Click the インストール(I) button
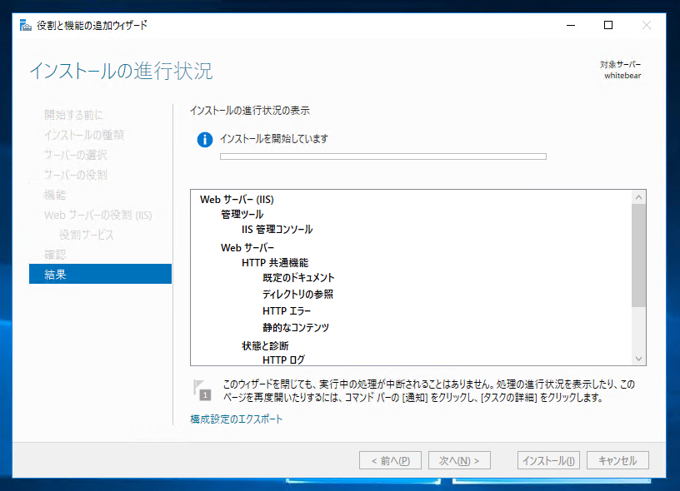Image resolution: width=680 pixels, height=491 pixels. pos(548,460)
